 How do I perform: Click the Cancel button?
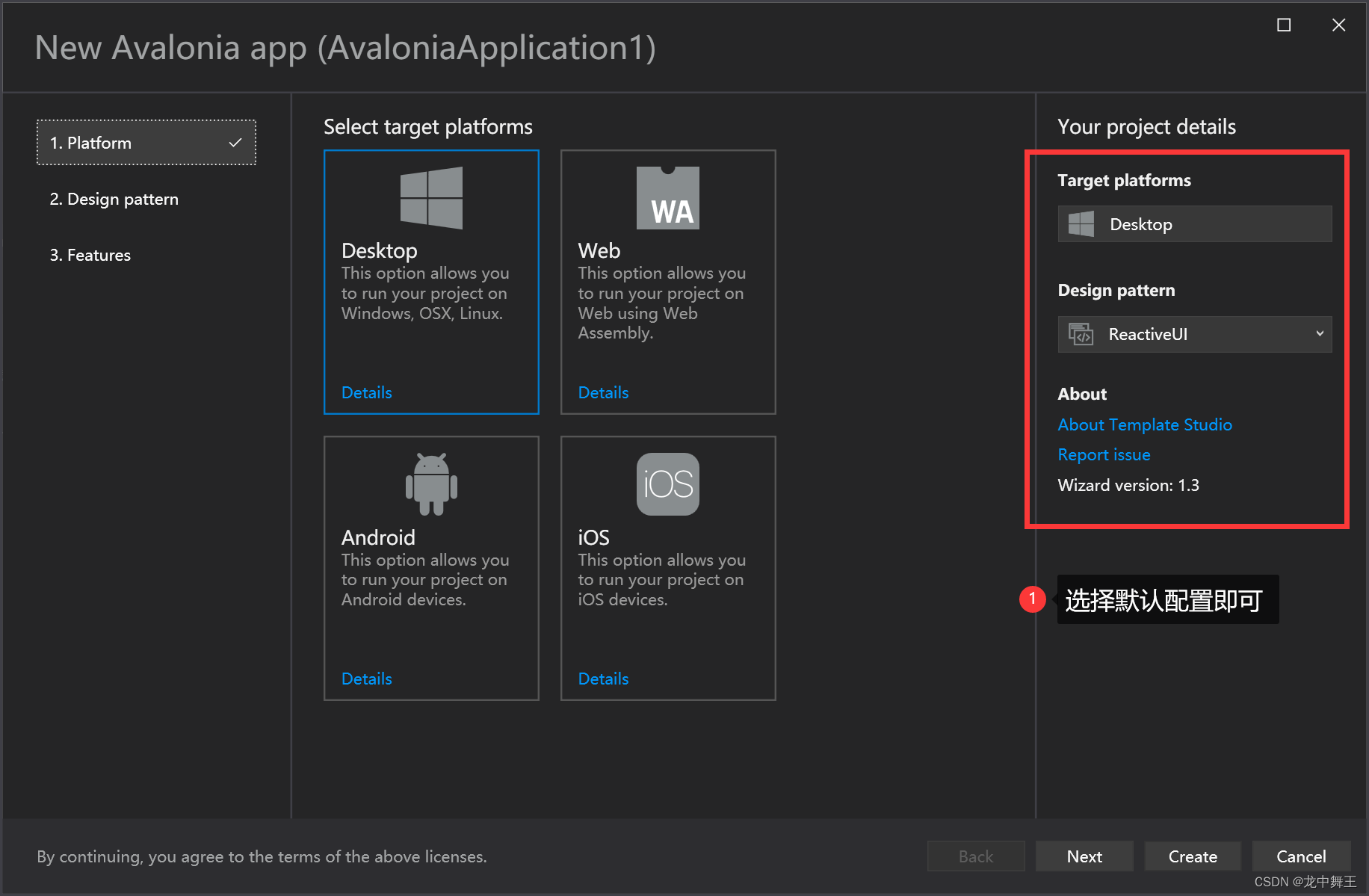pos(1301,856)
